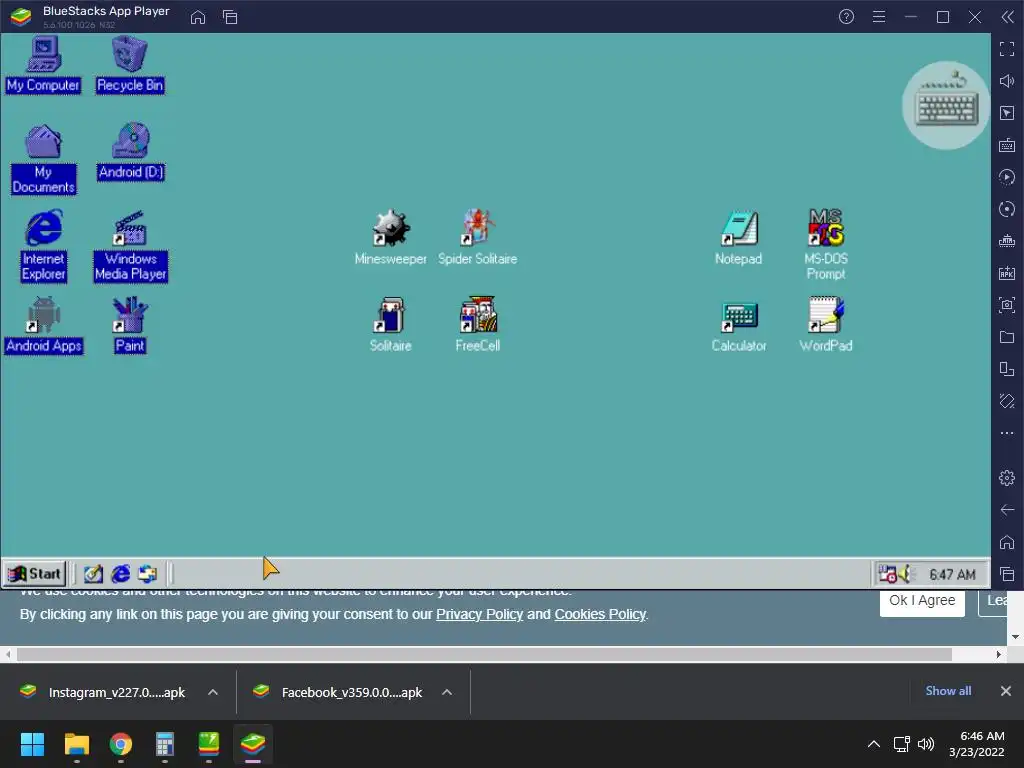Close the Chrome downloads bar
Screen dimensions: 1024x768
(1006, 691)
